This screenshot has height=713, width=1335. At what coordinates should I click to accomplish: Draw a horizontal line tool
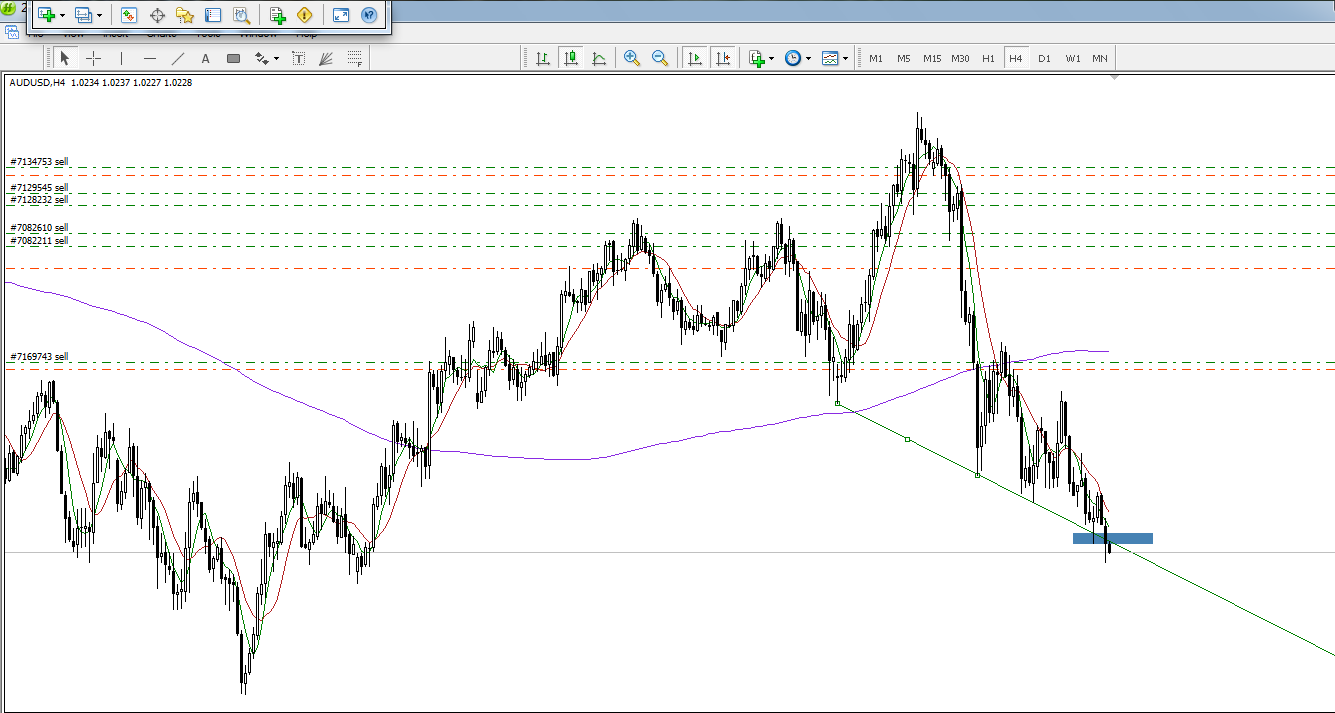(x=150, y=58)
